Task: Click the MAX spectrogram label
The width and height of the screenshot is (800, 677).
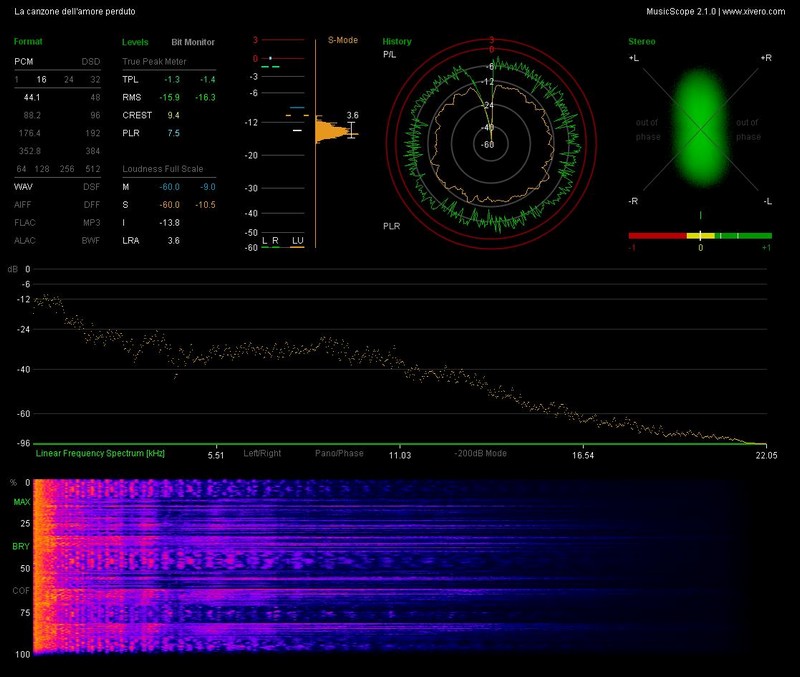Action: [21, 502]
